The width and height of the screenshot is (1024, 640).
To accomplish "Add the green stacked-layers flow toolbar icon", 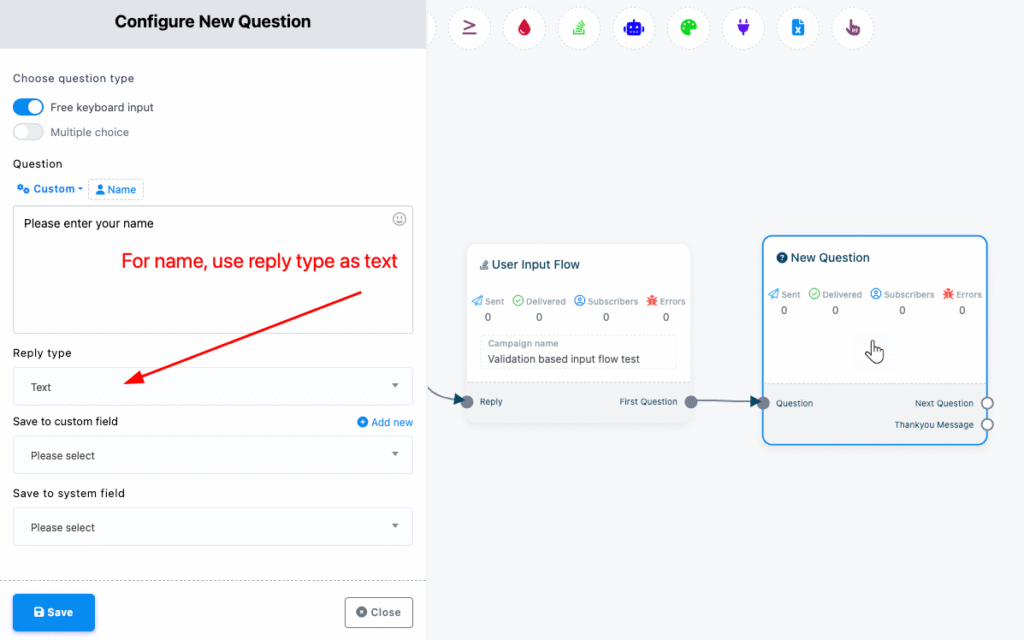I will (x=579, y=28).
